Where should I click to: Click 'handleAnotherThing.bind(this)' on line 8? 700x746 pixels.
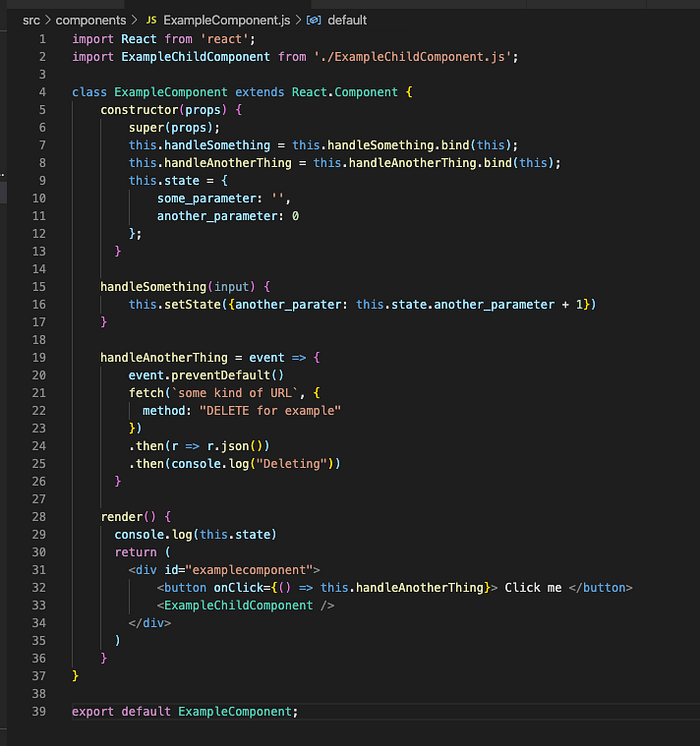[x=451, y=163]
